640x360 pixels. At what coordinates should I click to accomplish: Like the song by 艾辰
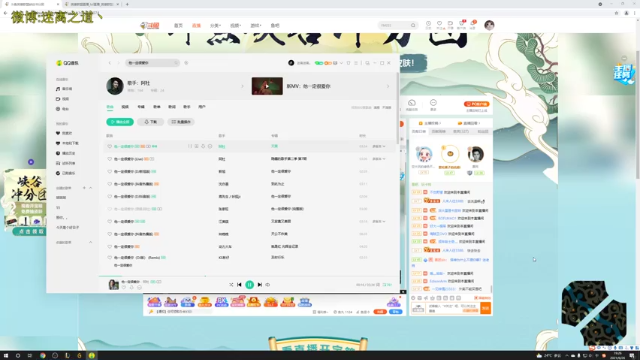click(109, 221)
